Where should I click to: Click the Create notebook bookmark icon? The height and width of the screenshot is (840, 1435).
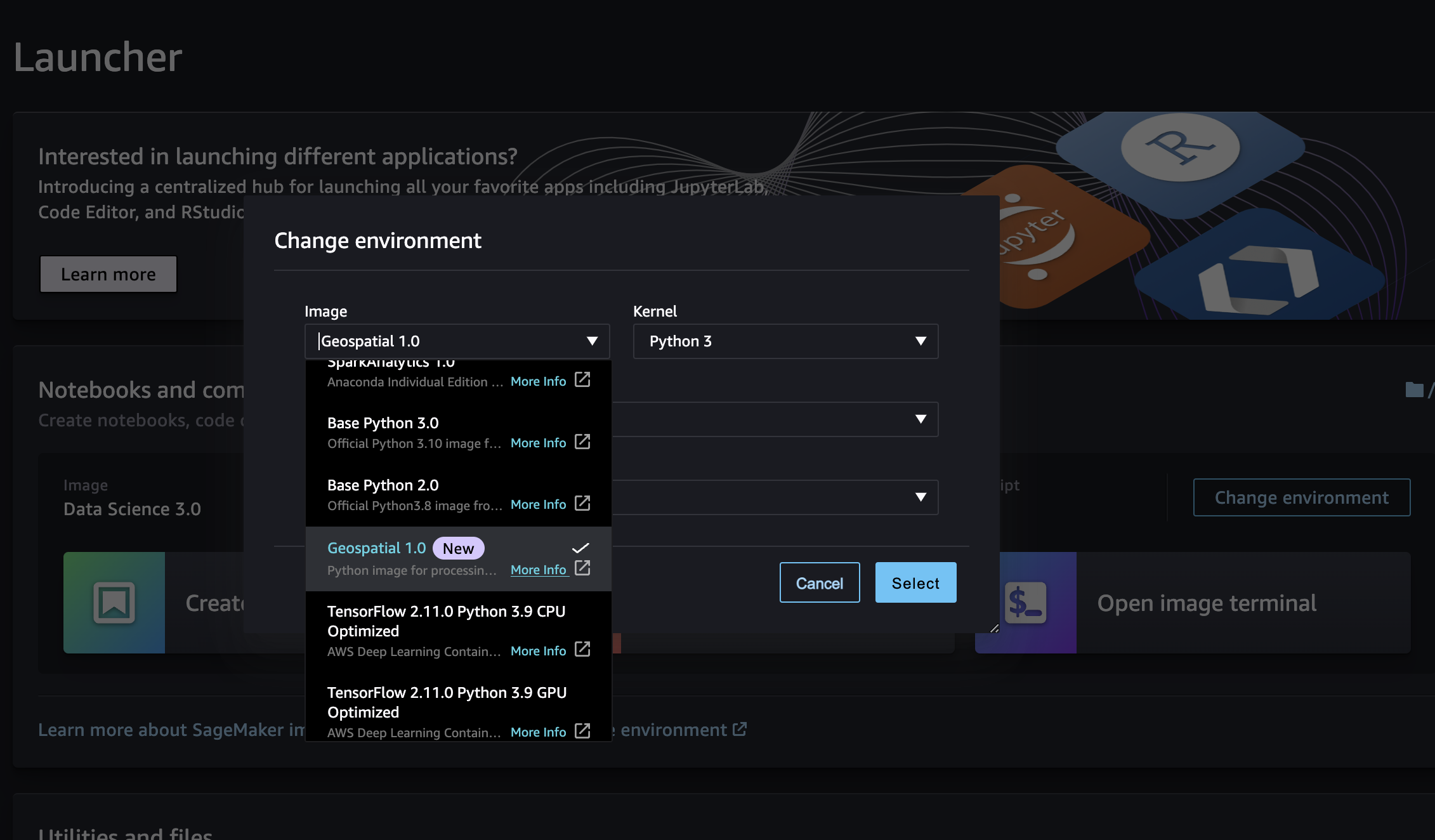coord(114,603)
